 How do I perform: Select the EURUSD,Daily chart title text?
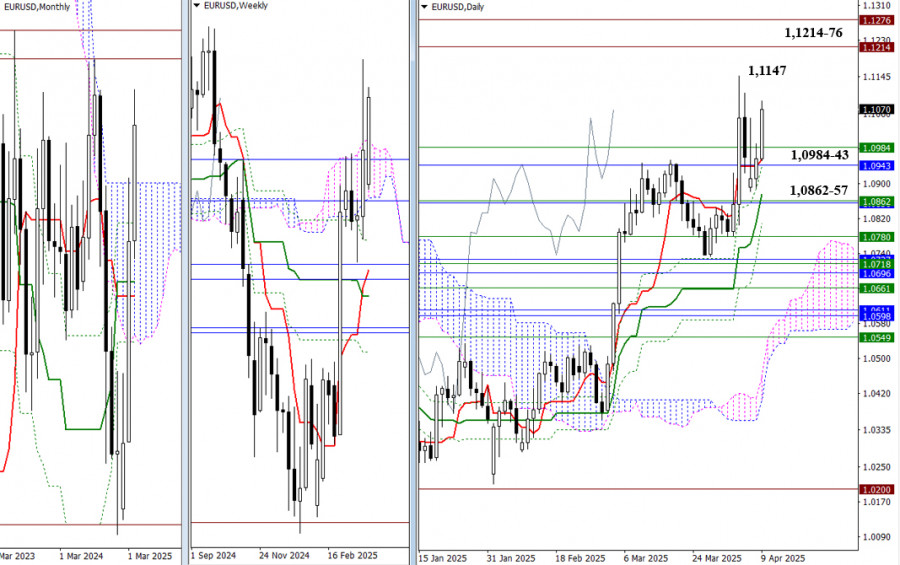pos(457,7)
